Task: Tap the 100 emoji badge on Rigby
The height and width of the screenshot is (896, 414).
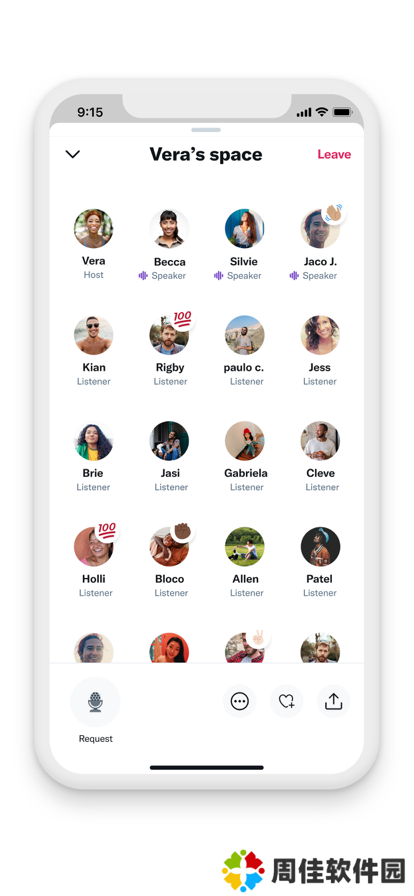Action: pyautogui.click(x=182, y=319)
